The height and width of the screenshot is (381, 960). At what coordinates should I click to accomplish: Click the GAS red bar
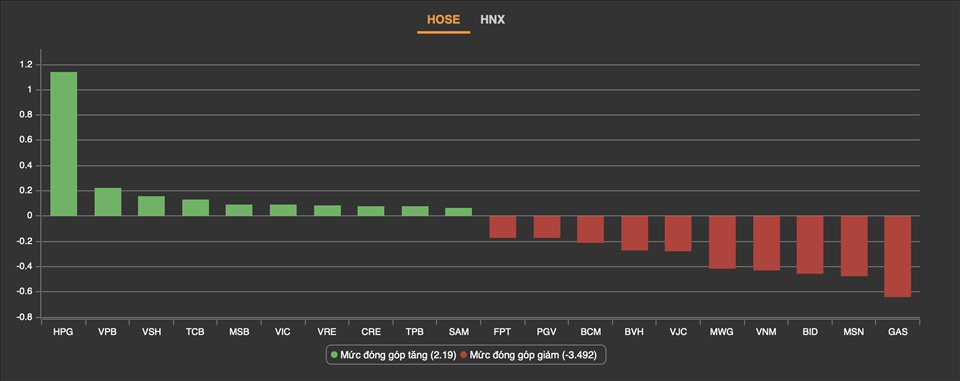click(x=898, y=256)
